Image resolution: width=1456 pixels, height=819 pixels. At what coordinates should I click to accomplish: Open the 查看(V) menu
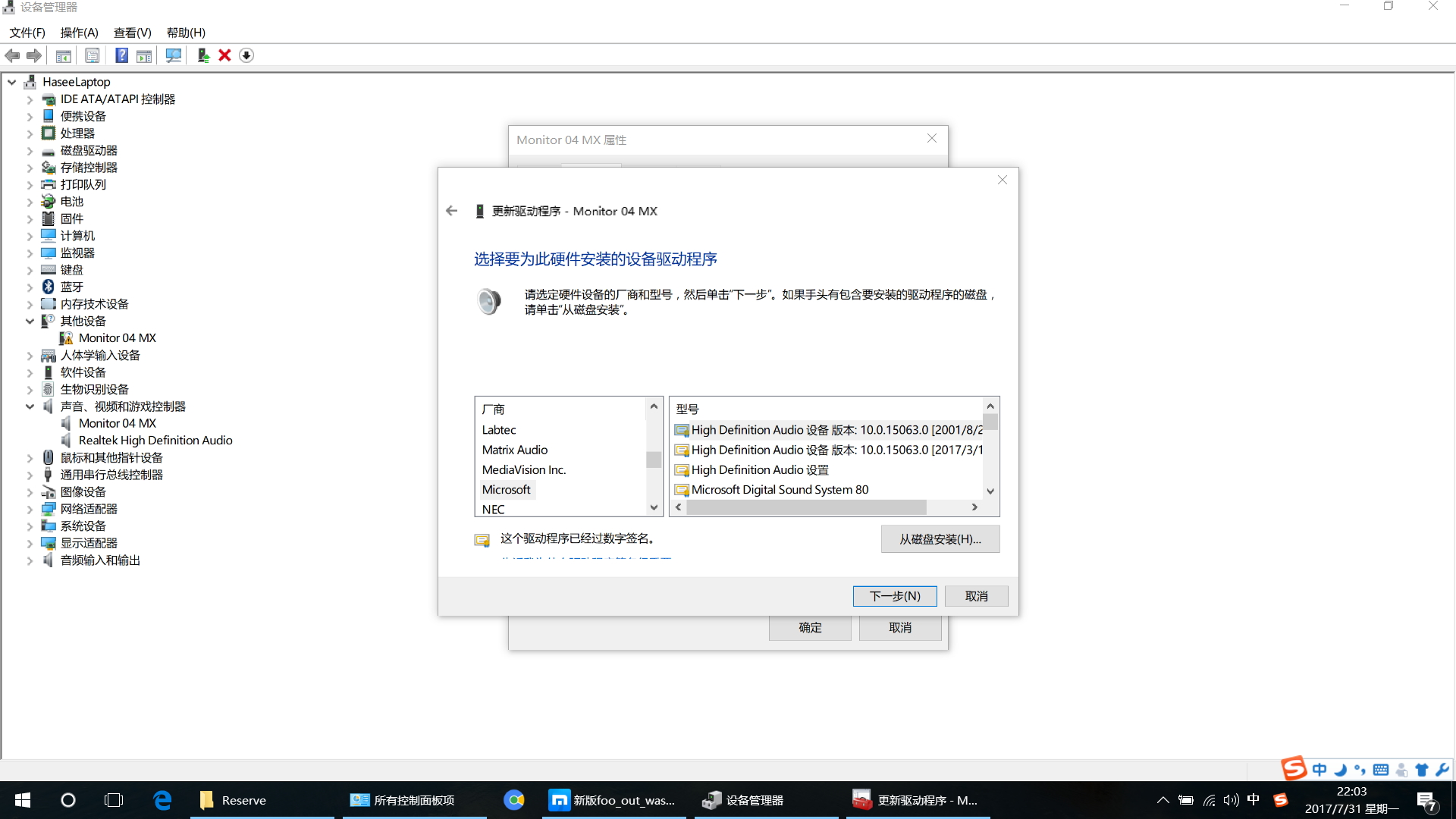click(x=132, y=33)
